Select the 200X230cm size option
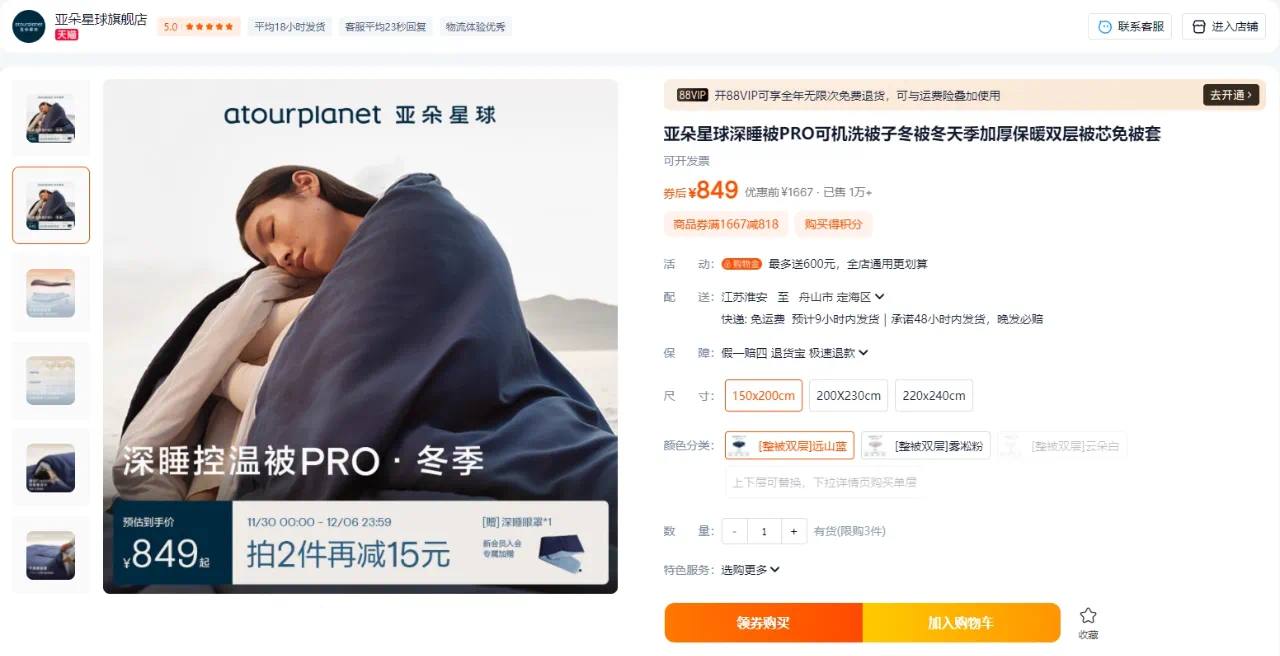The height and width of the screenshot is (656, 1280). tap(848, 395)
